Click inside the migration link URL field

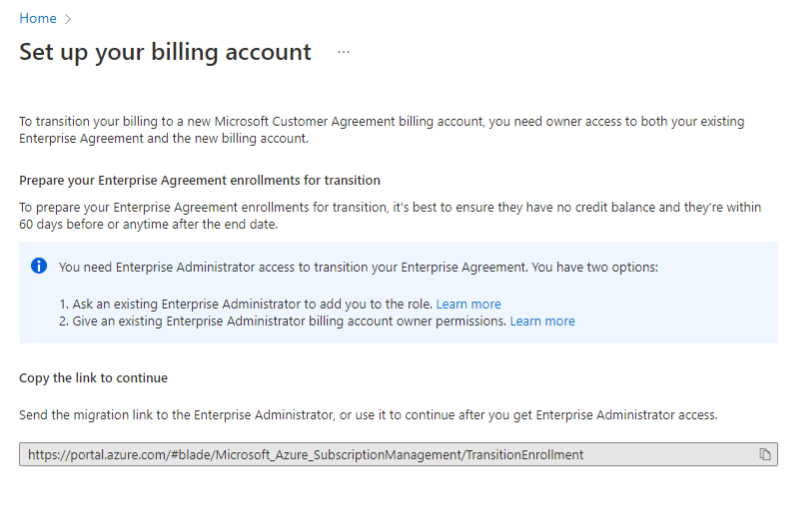[398, 454]
